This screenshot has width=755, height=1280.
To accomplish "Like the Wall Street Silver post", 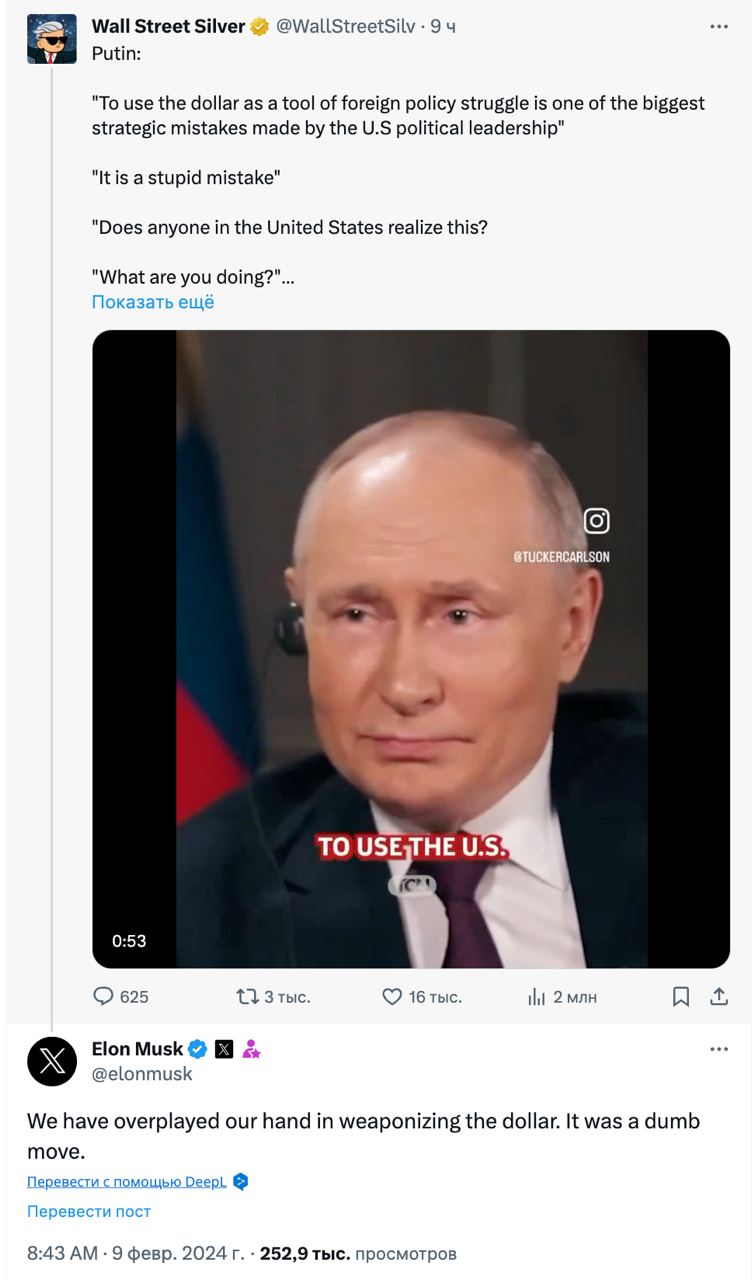I will point(392,996).
